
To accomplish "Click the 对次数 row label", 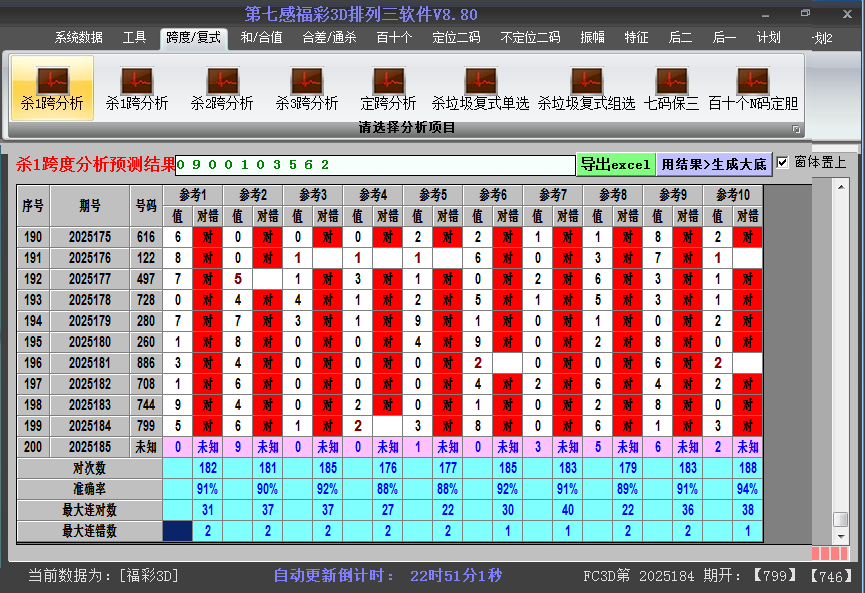I will pos(90,468).
